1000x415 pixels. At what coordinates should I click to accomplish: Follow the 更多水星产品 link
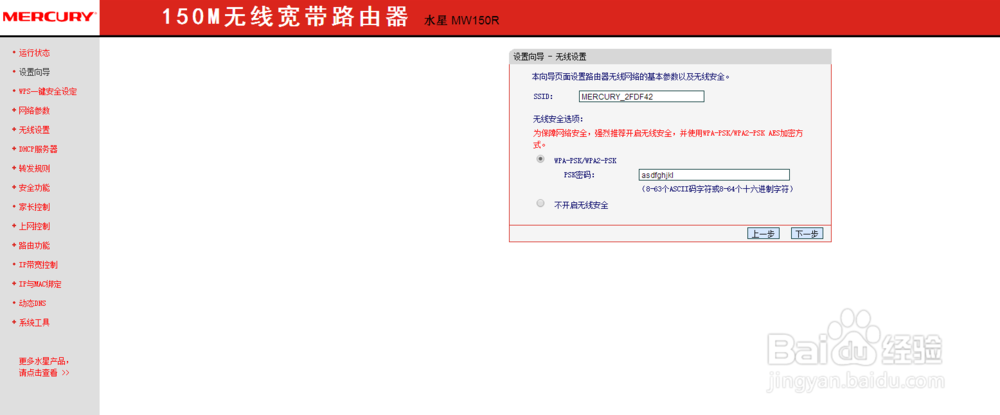(44, 367)
